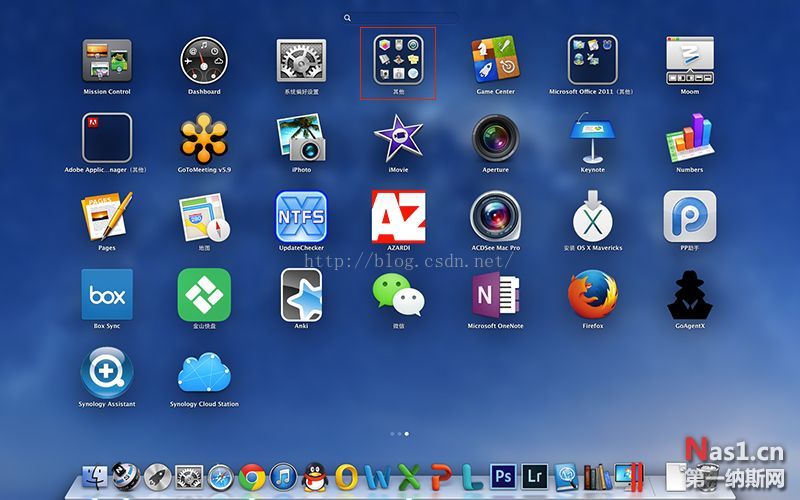
Task: Switch to the first Launchpad page dot
Action: pyautogui.click(x=391, y=434)
